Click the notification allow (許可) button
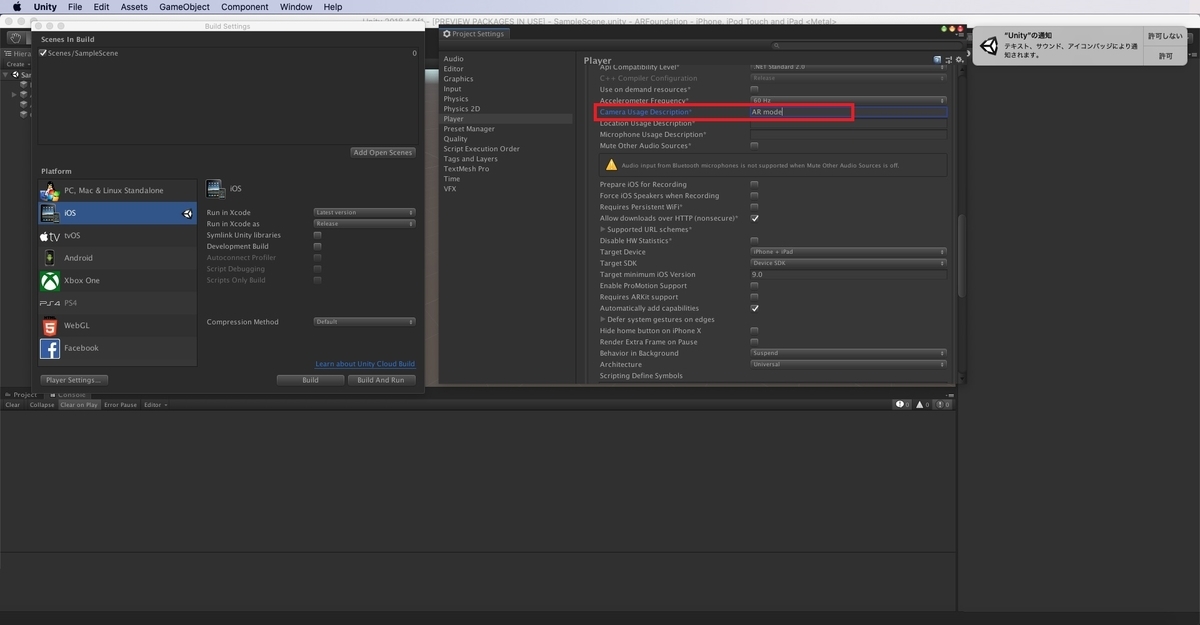Image resolution: width=1200 pixels, height=625 pixels. tap(1166, 56)
